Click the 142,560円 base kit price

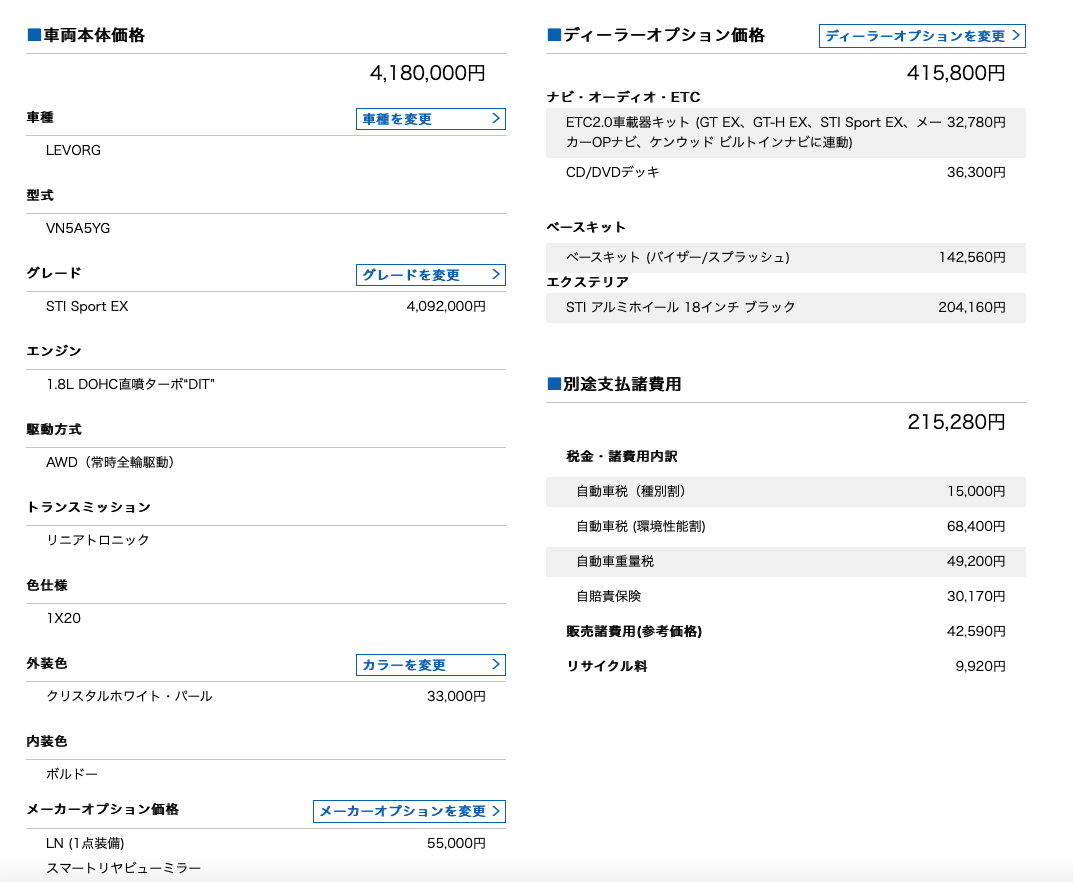972,258
